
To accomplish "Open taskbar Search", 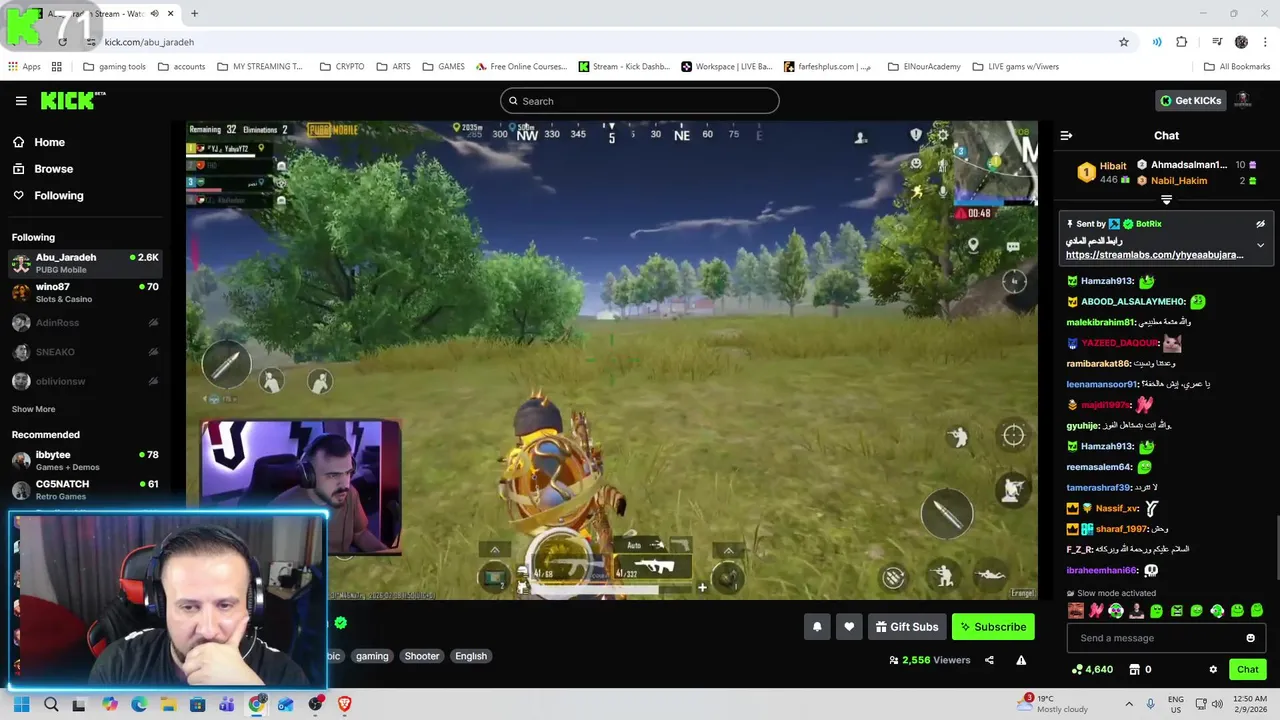I will click(51, 704).
